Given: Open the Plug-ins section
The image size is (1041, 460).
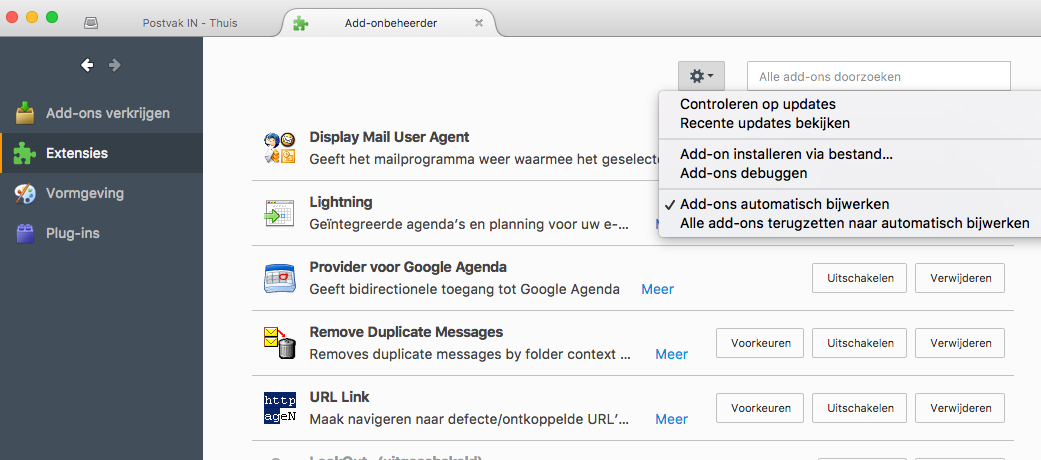Looking at the screenshot, I should (72, 233).
